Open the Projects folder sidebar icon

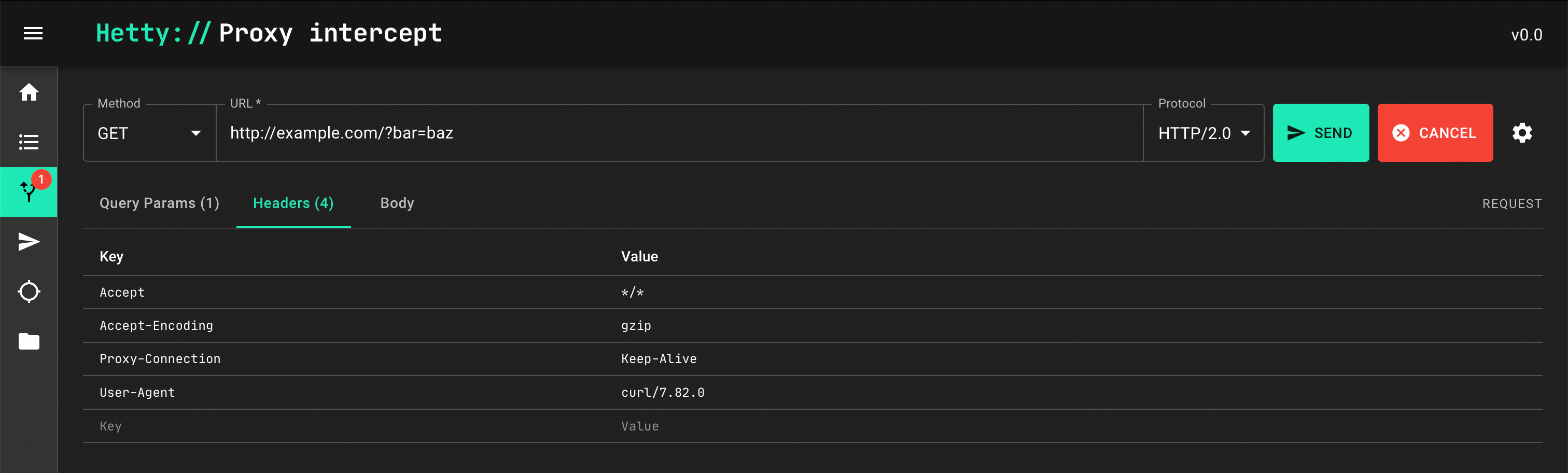click(29, 341)
